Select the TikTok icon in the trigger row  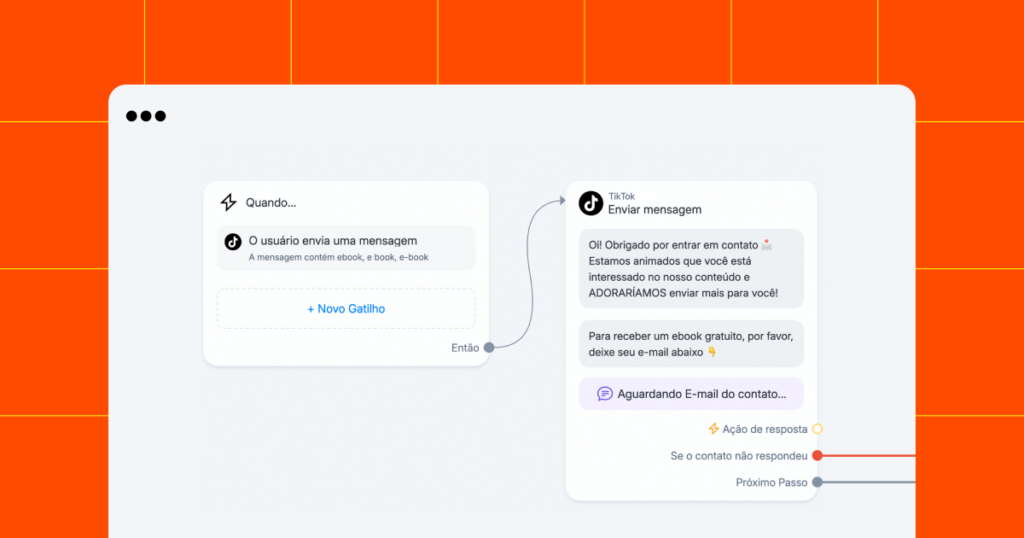coord(233,242)
